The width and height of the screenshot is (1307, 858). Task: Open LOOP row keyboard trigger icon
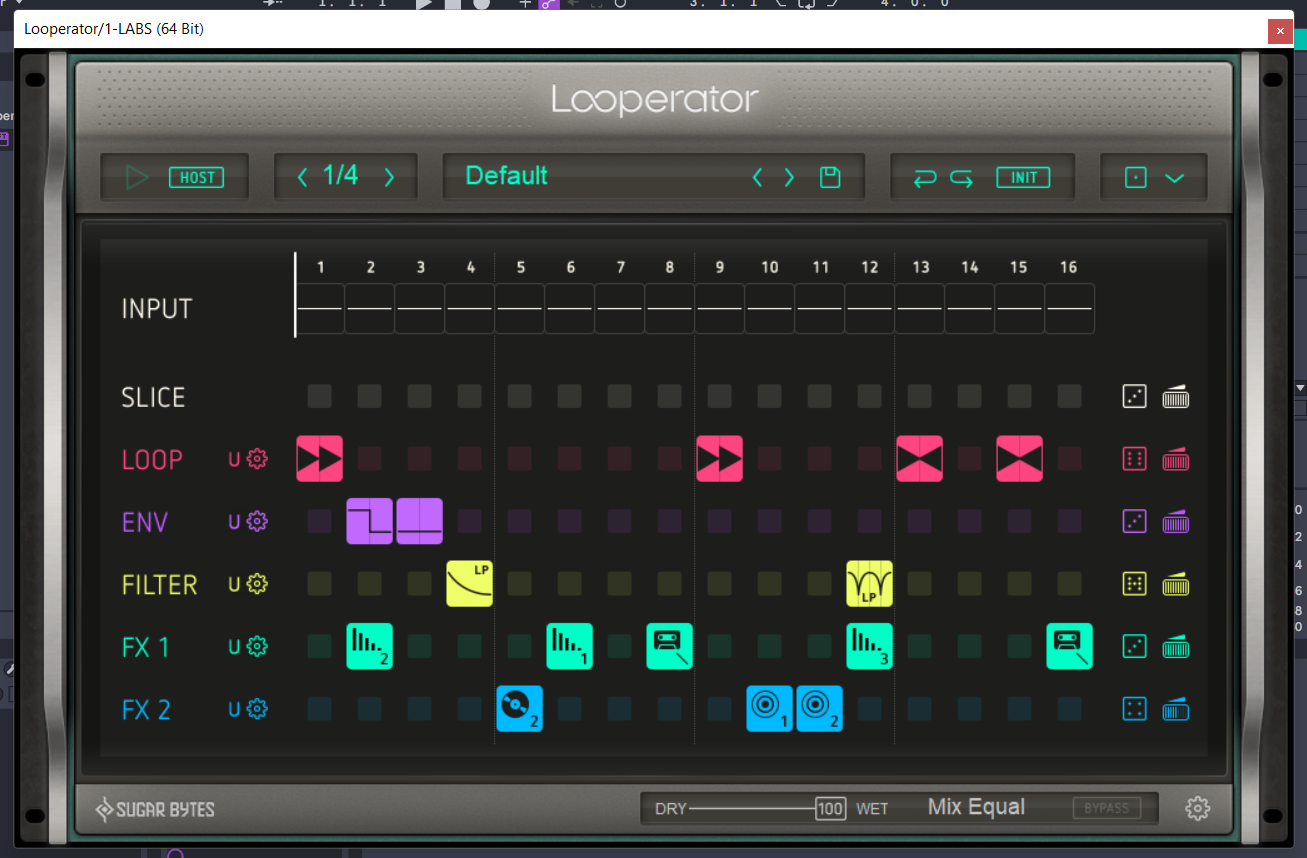tap(1175, 460)
